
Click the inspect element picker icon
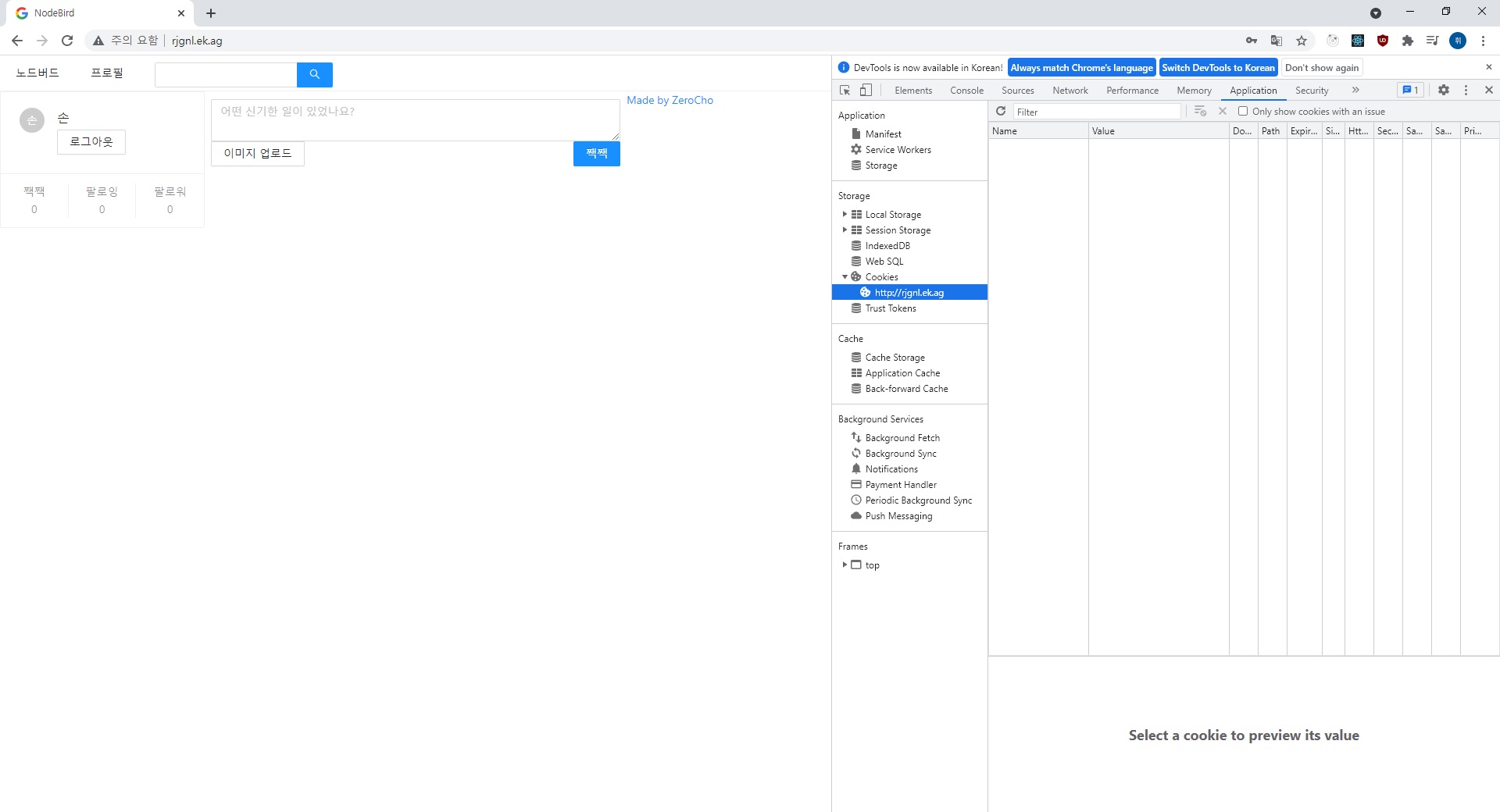[x=845, y=91]
